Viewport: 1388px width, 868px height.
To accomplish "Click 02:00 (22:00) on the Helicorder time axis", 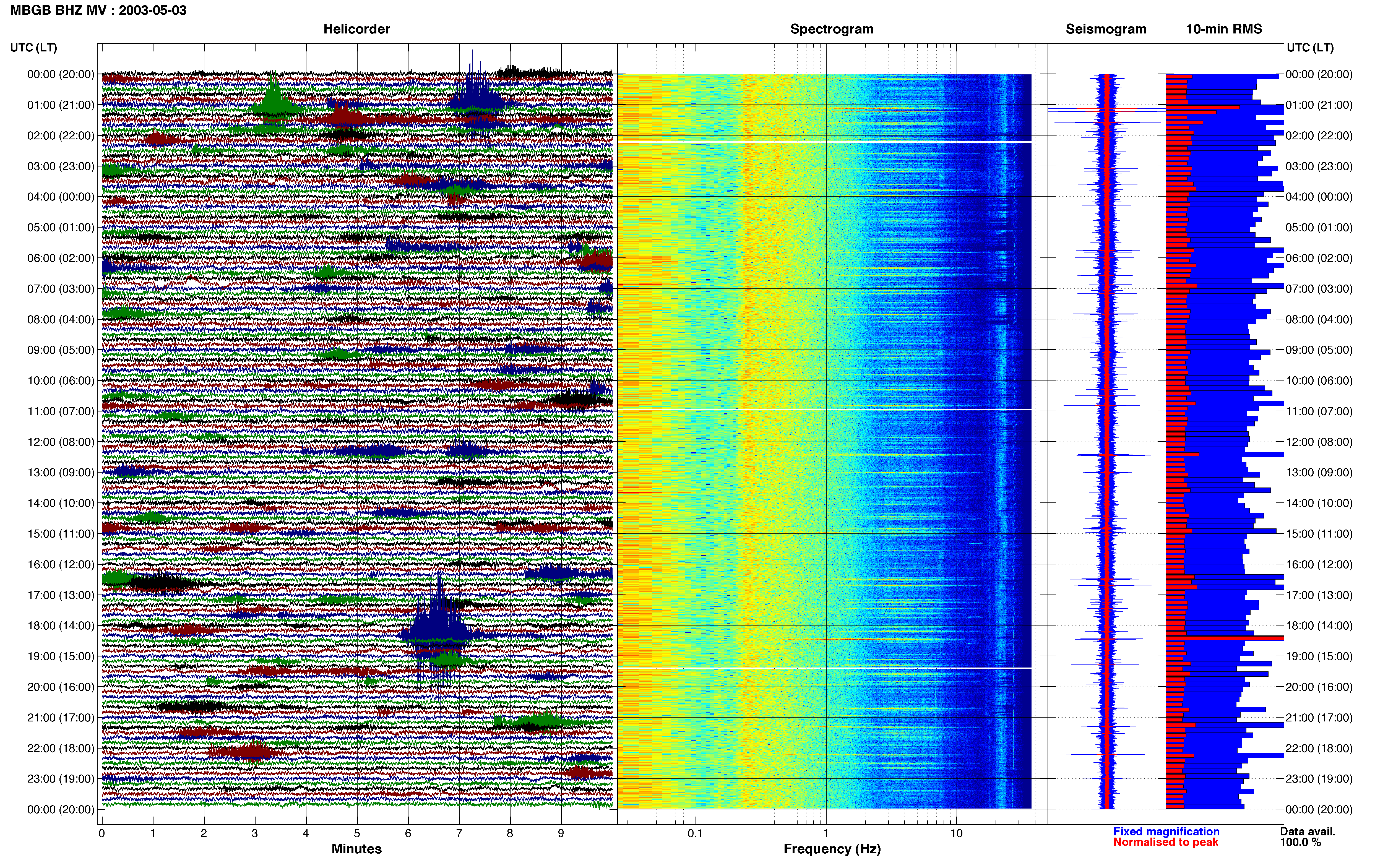I will [61, 135].
